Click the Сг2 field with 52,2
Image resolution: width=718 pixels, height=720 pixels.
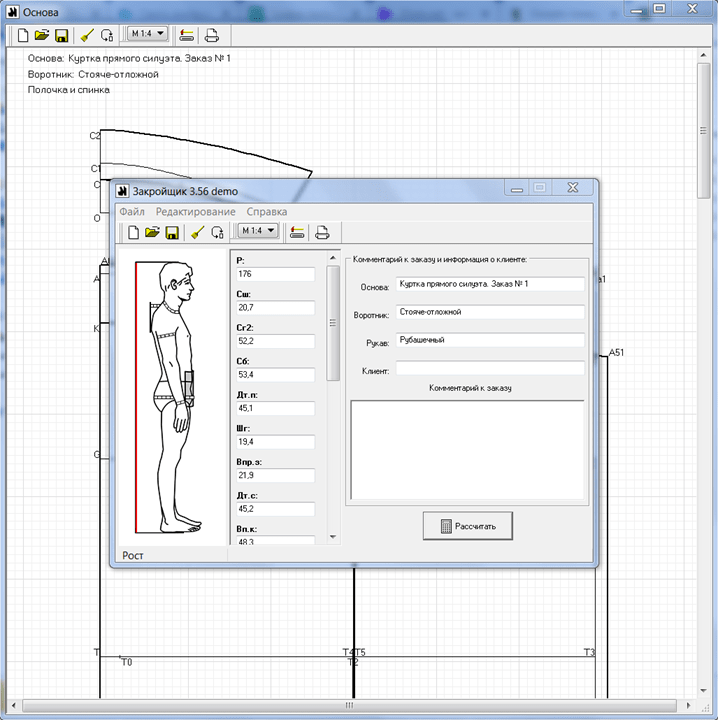[x=275, y=341]
